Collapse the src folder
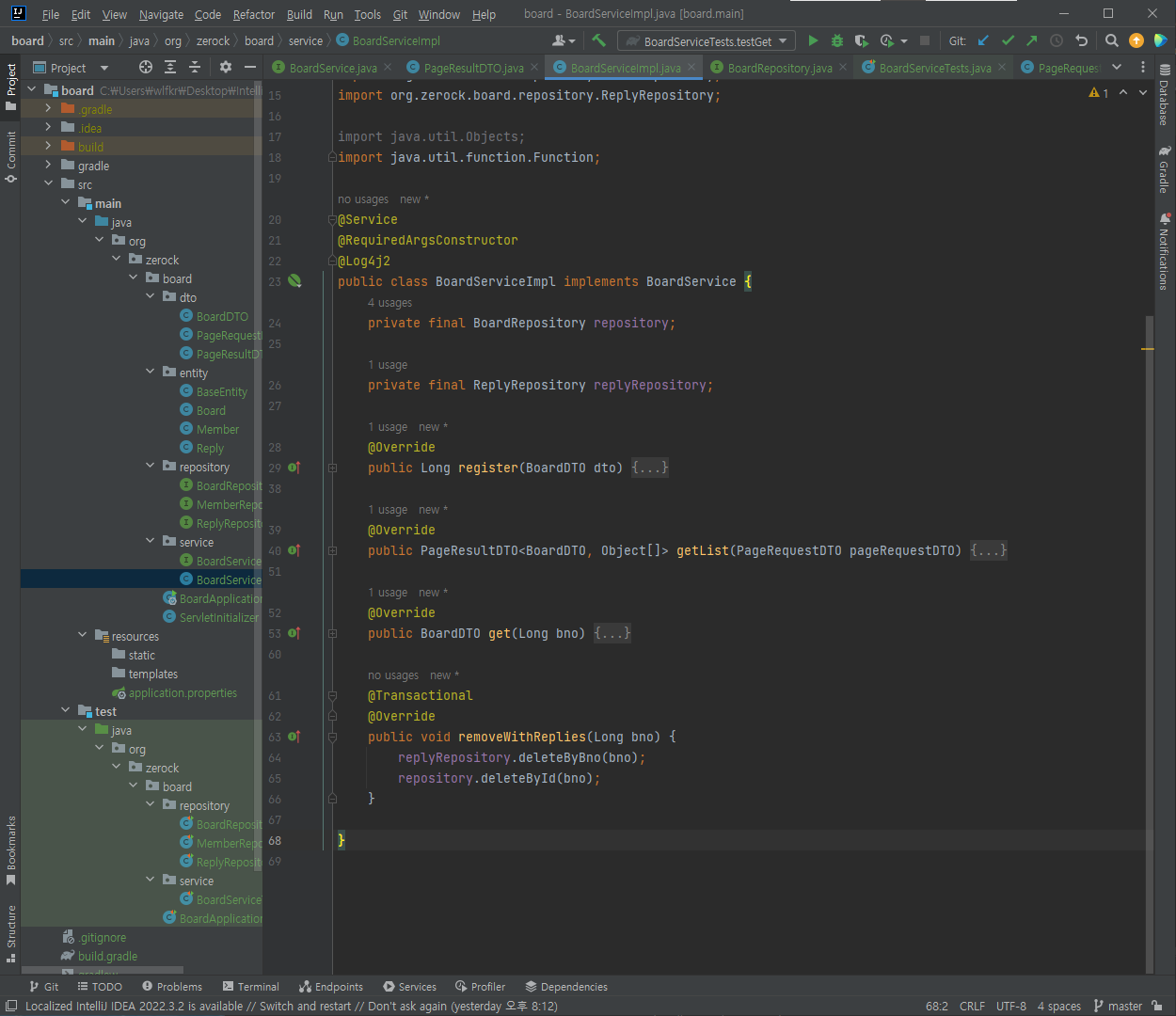 tap(48, 184)
